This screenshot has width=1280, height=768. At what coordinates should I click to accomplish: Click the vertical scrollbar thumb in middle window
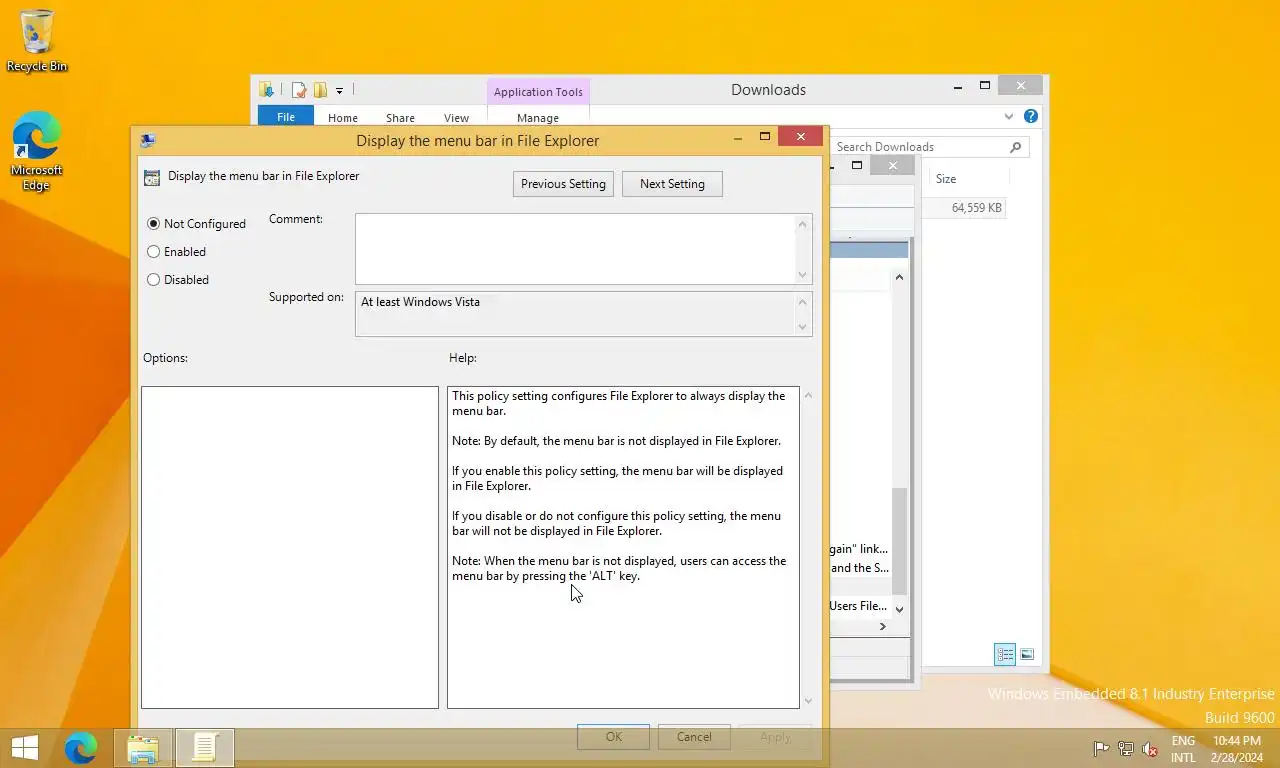(x=900, y=541)
